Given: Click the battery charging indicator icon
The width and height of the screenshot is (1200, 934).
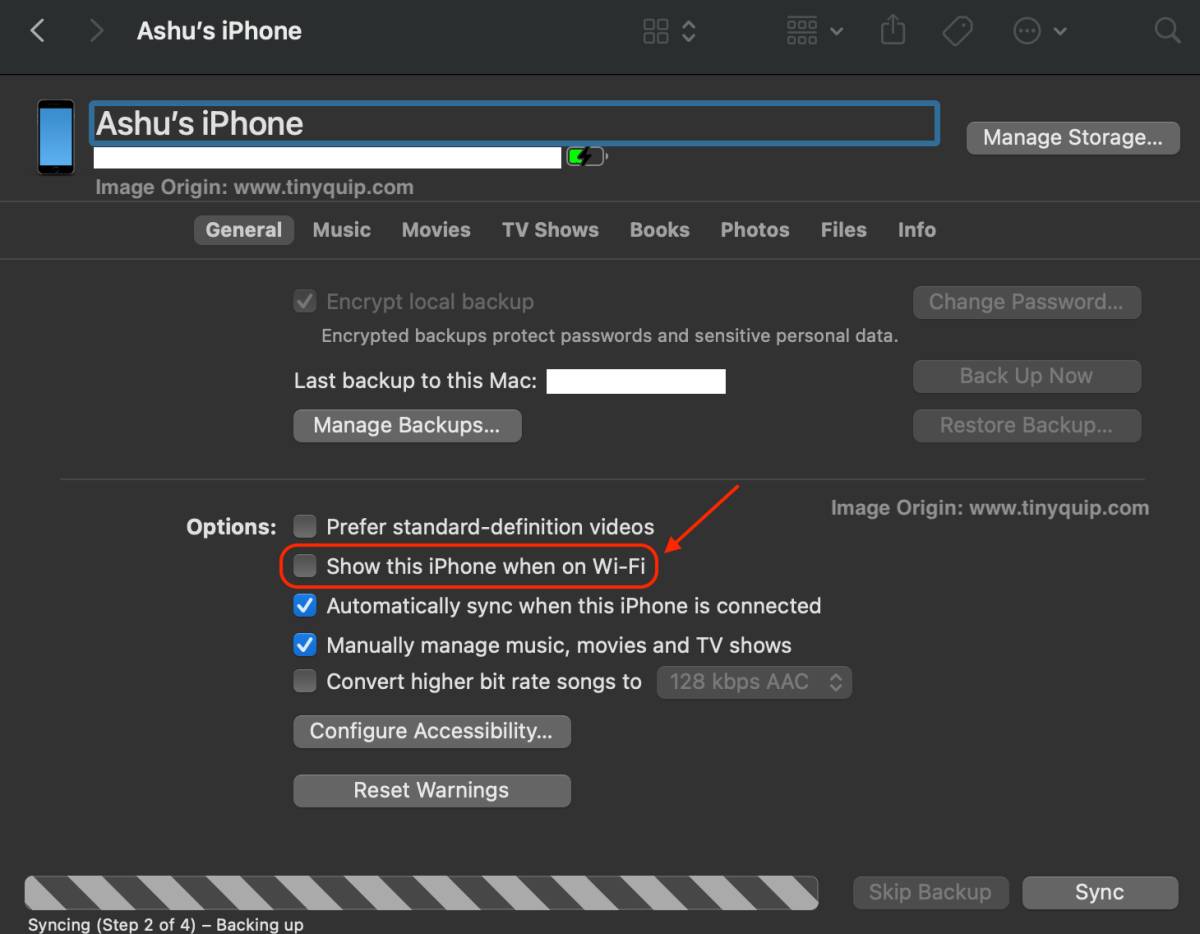Looking at the screenshot, I should pos(585,156).
